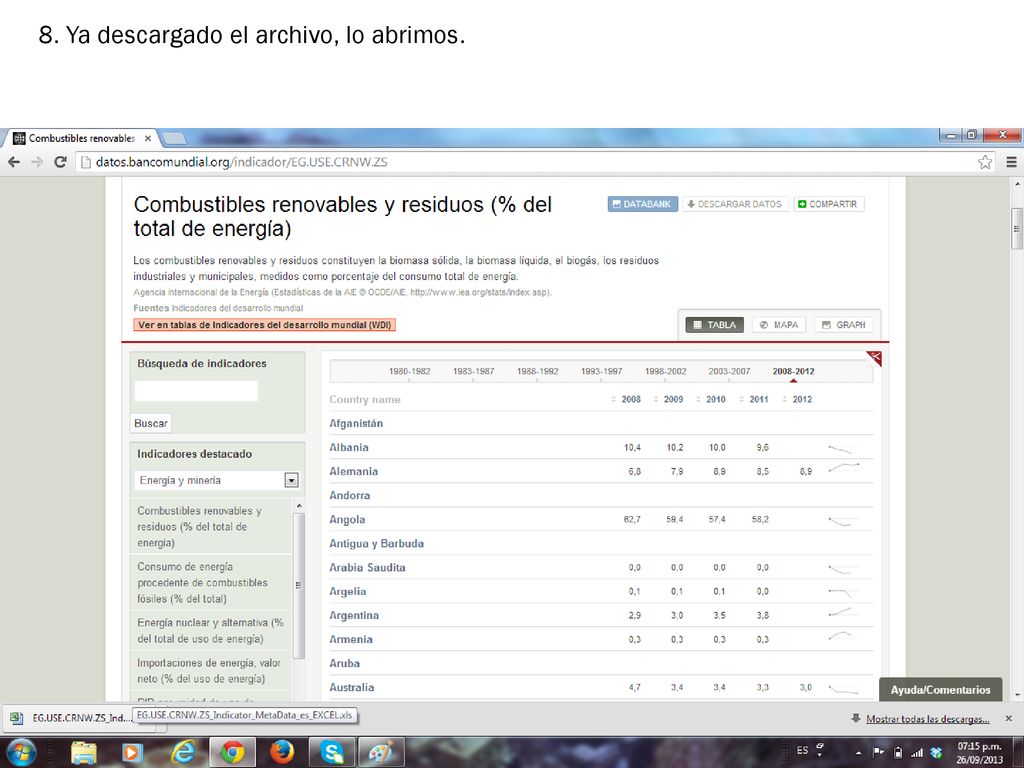The image size is (1024, 768).
Task: Open Windows Explorer from taskbar
Action: coord(84,753)
